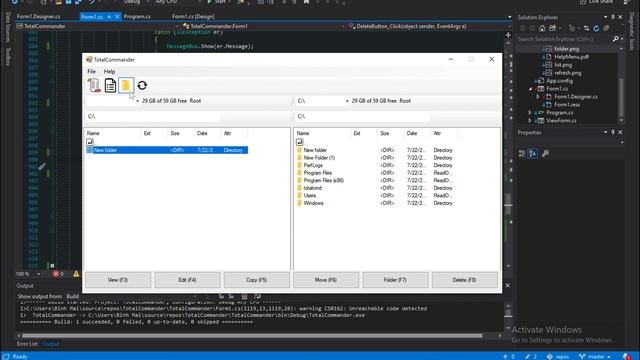Click the Copy (F5) button
Image resolution: width=640 pixels, height=360 pixels.
click(x=257, y=280)
